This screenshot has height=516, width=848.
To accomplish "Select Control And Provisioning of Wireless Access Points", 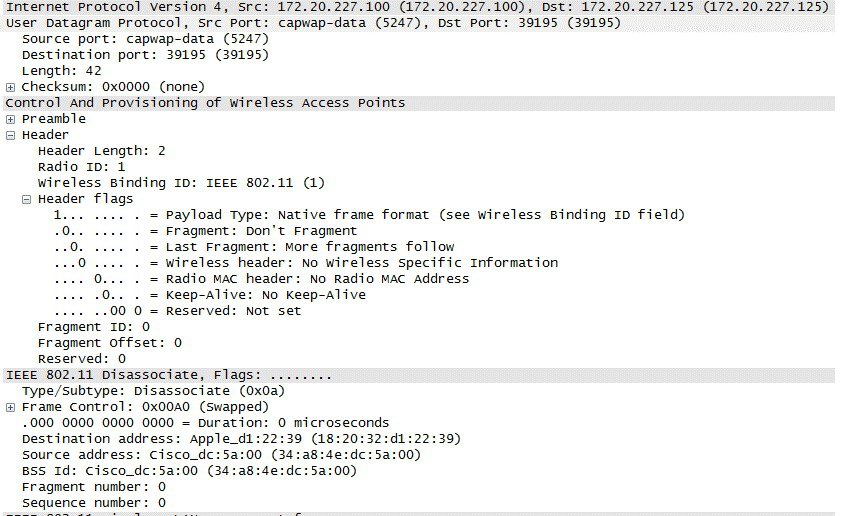I will tap(205, 103).
